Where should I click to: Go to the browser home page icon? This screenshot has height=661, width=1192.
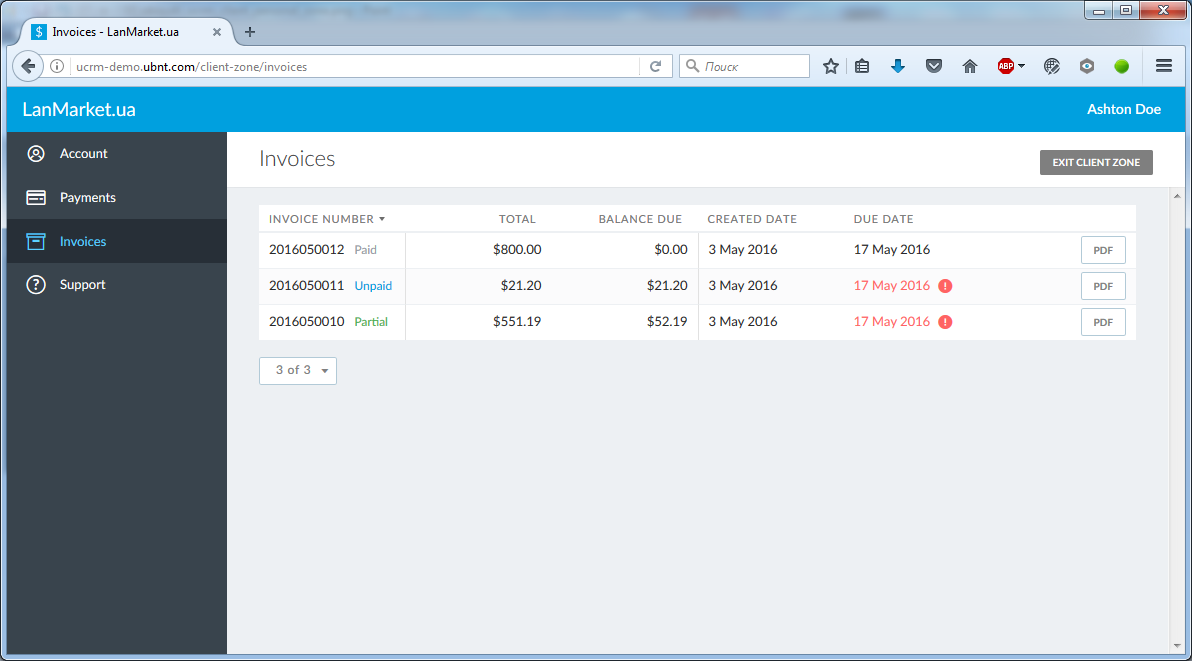[969, 66]
